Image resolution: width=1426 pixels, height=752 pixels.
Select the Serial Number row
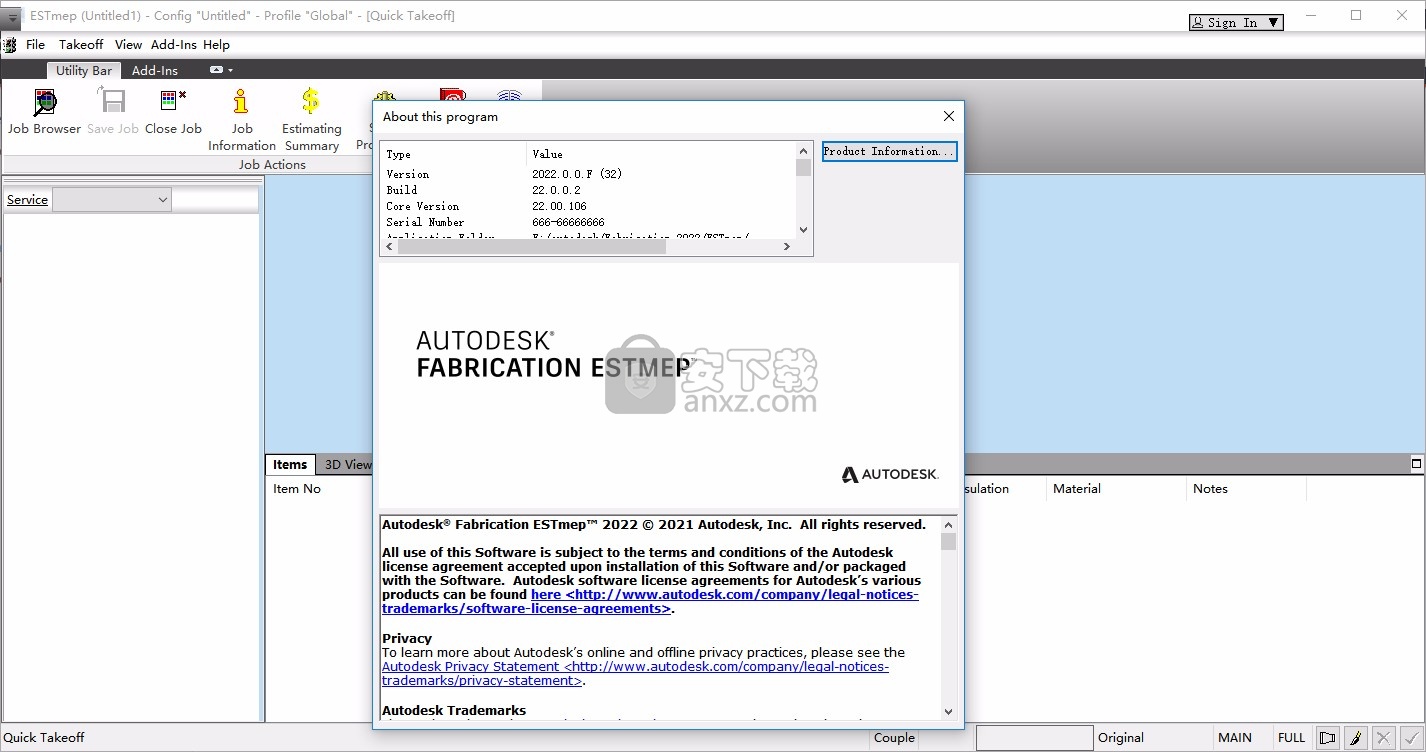[588, 222]
